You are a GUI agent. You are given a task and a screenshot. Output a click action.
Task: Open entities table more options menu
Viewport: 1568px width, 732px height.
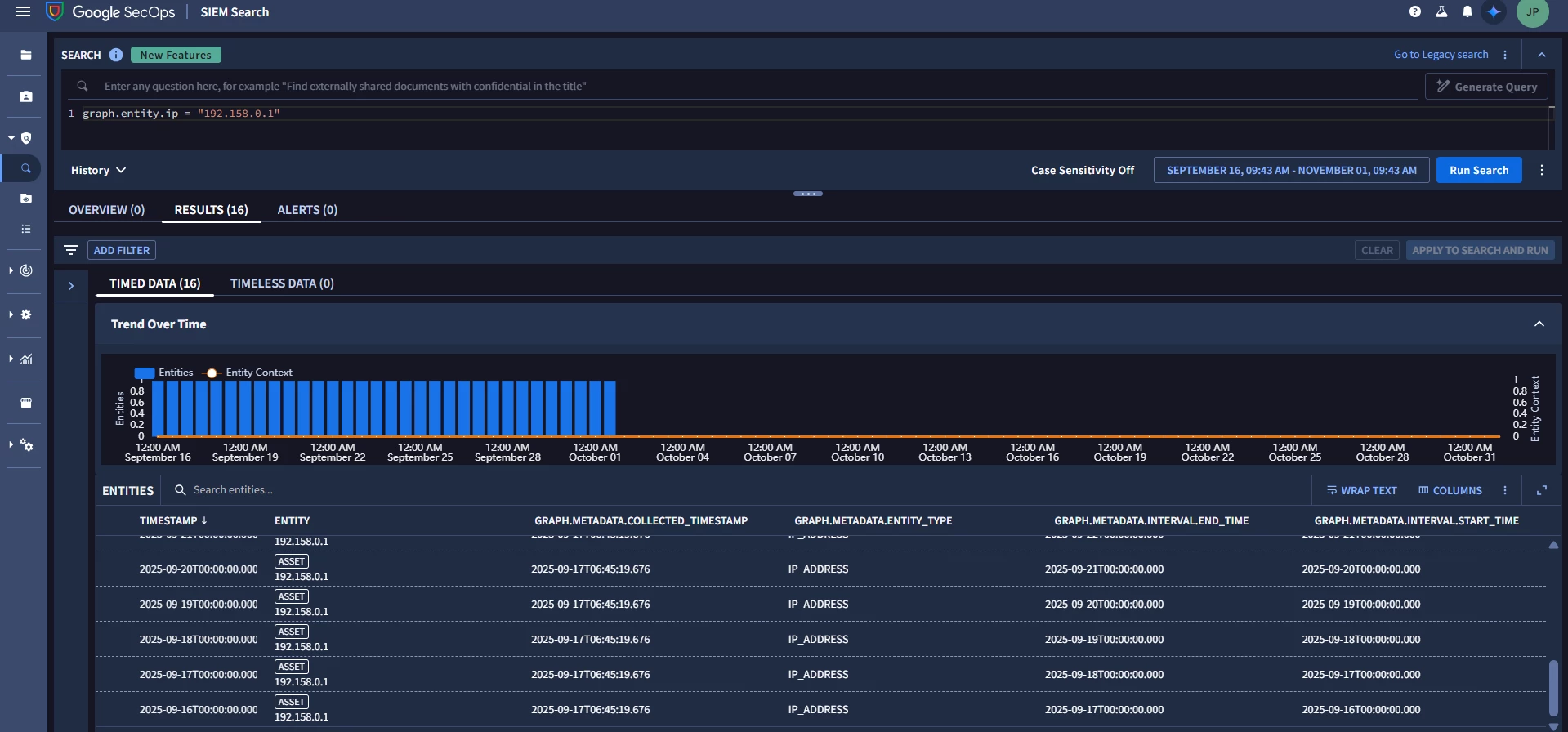pos(1505,490)
